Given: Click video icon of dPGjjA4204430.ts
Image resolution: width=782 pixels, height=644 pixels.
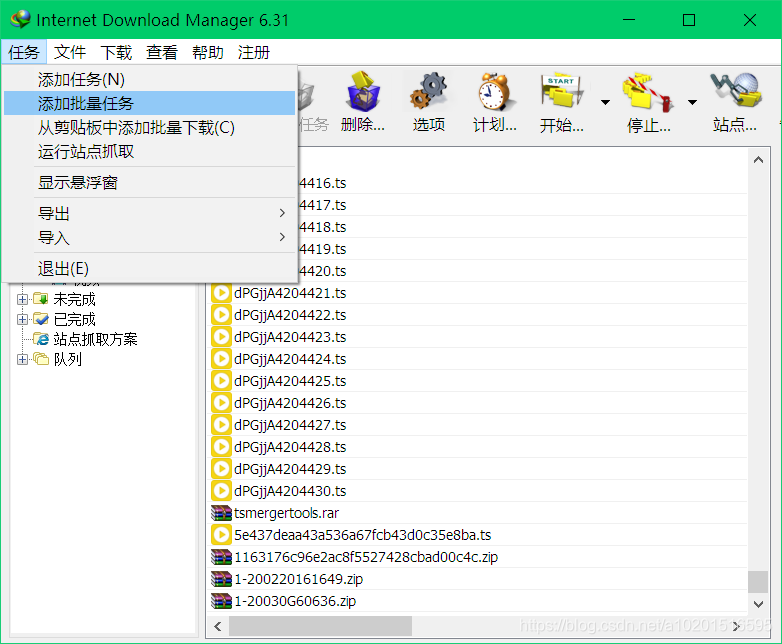Looking at the screenshot, I should pyautogui.click(x=220, y=491).
